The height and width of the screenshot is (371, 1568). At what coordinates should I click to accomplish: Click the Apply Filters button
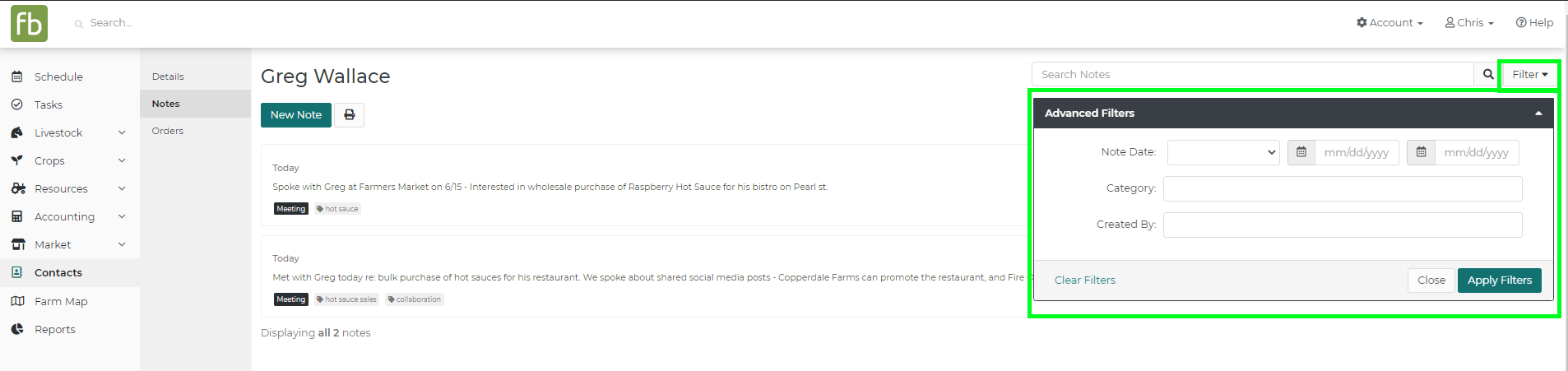tap(1500, 281)
